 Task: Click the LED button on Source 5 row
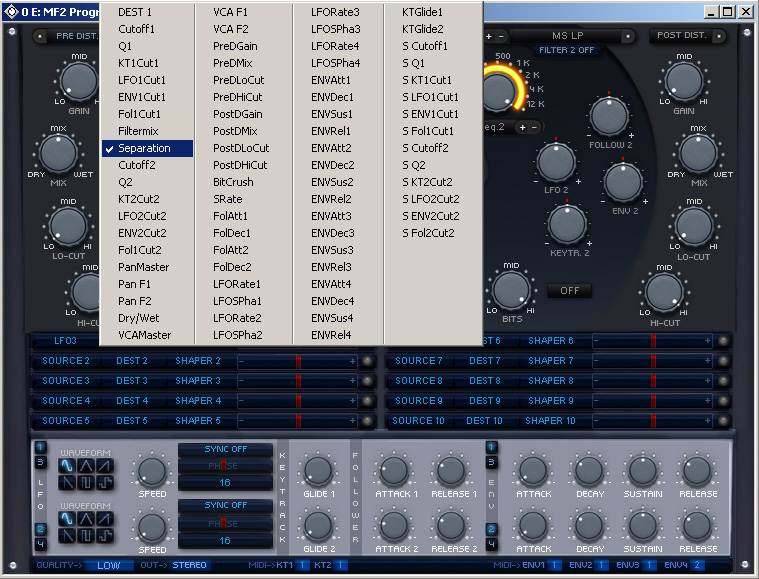(367, 421)
